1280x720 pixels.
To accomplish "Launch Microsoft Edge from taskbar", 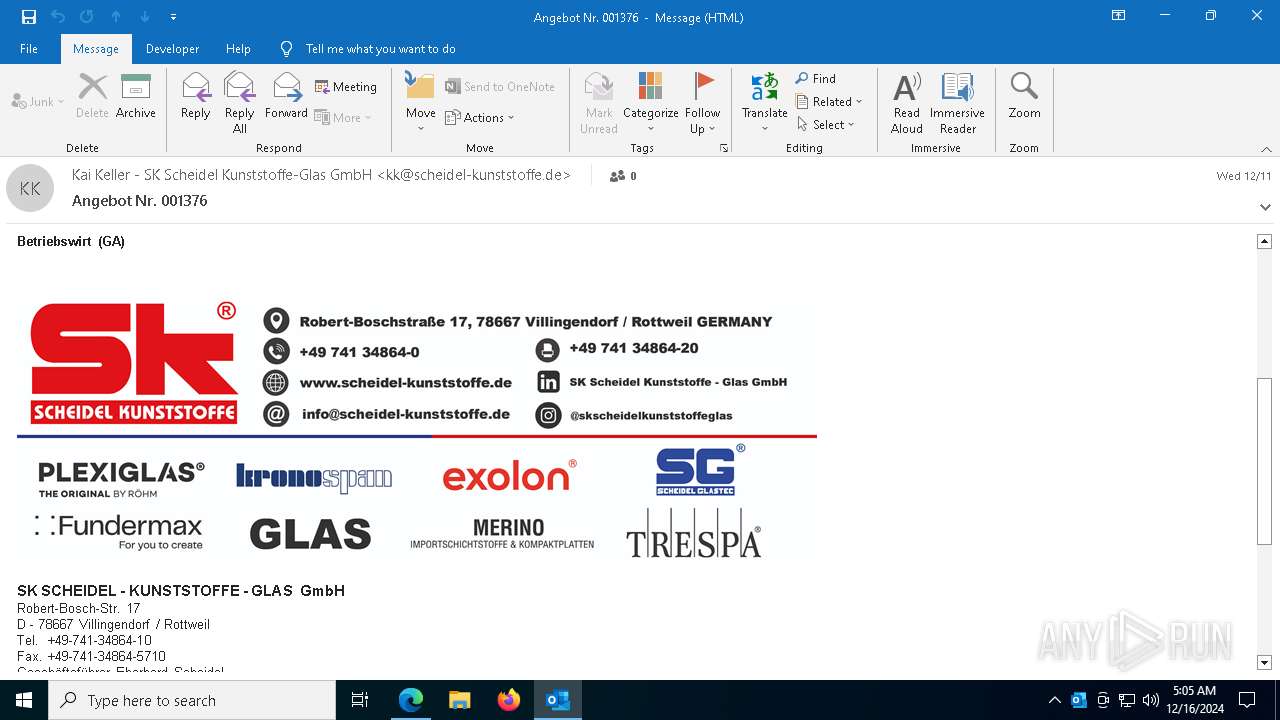I will click(411, 700).
